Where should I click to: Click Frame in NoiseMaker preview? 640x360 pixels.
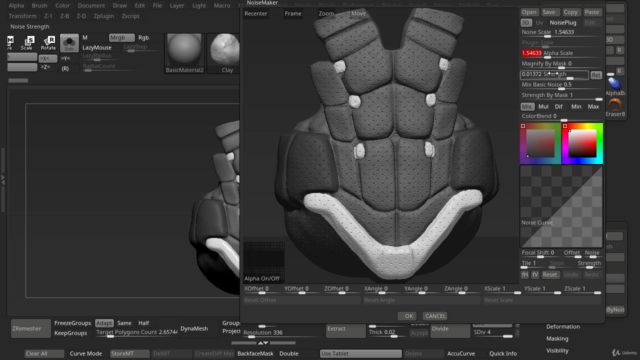(293, 13)
